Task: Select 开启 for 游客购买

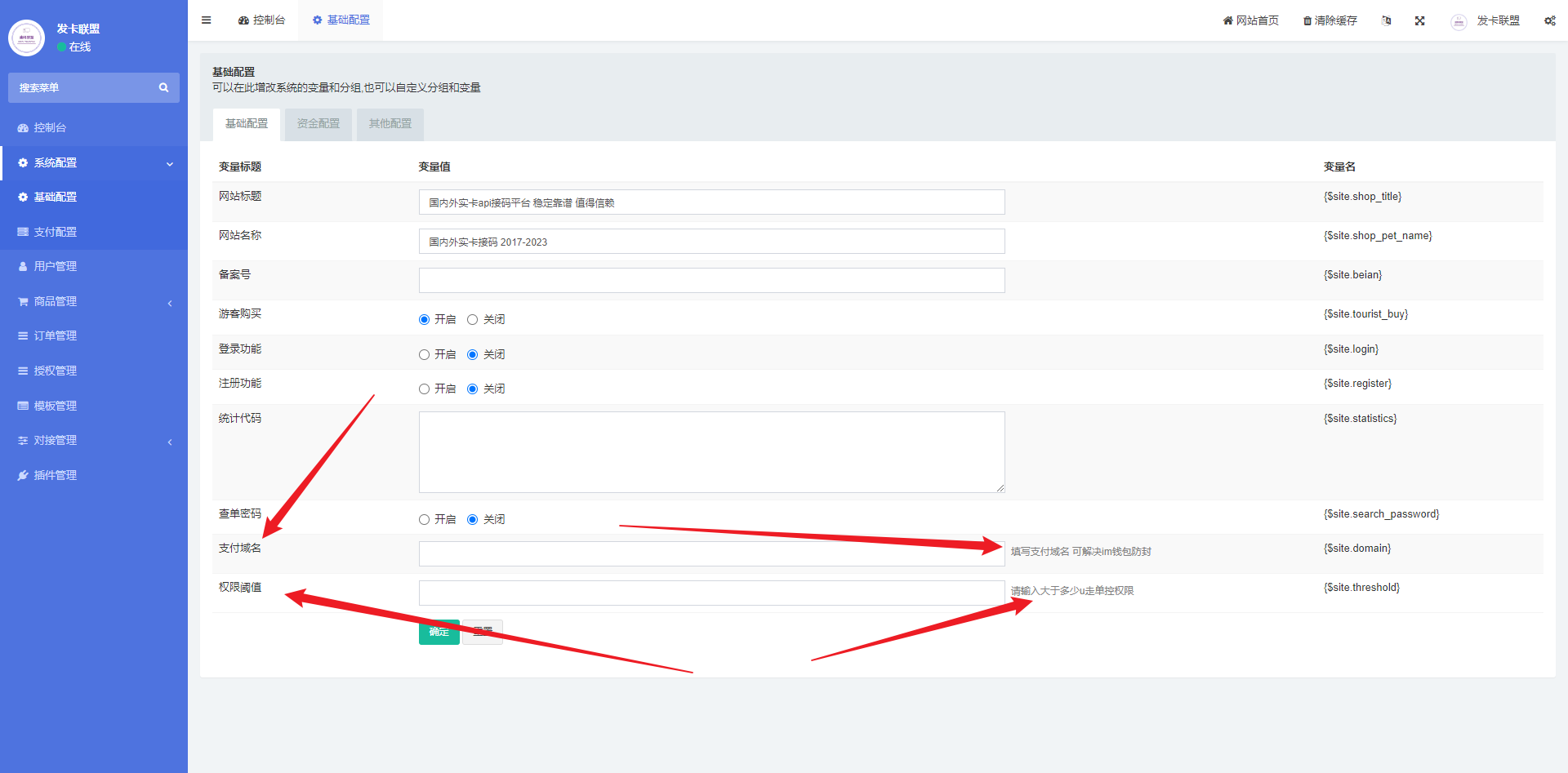Action: click(x=424, y=320)
